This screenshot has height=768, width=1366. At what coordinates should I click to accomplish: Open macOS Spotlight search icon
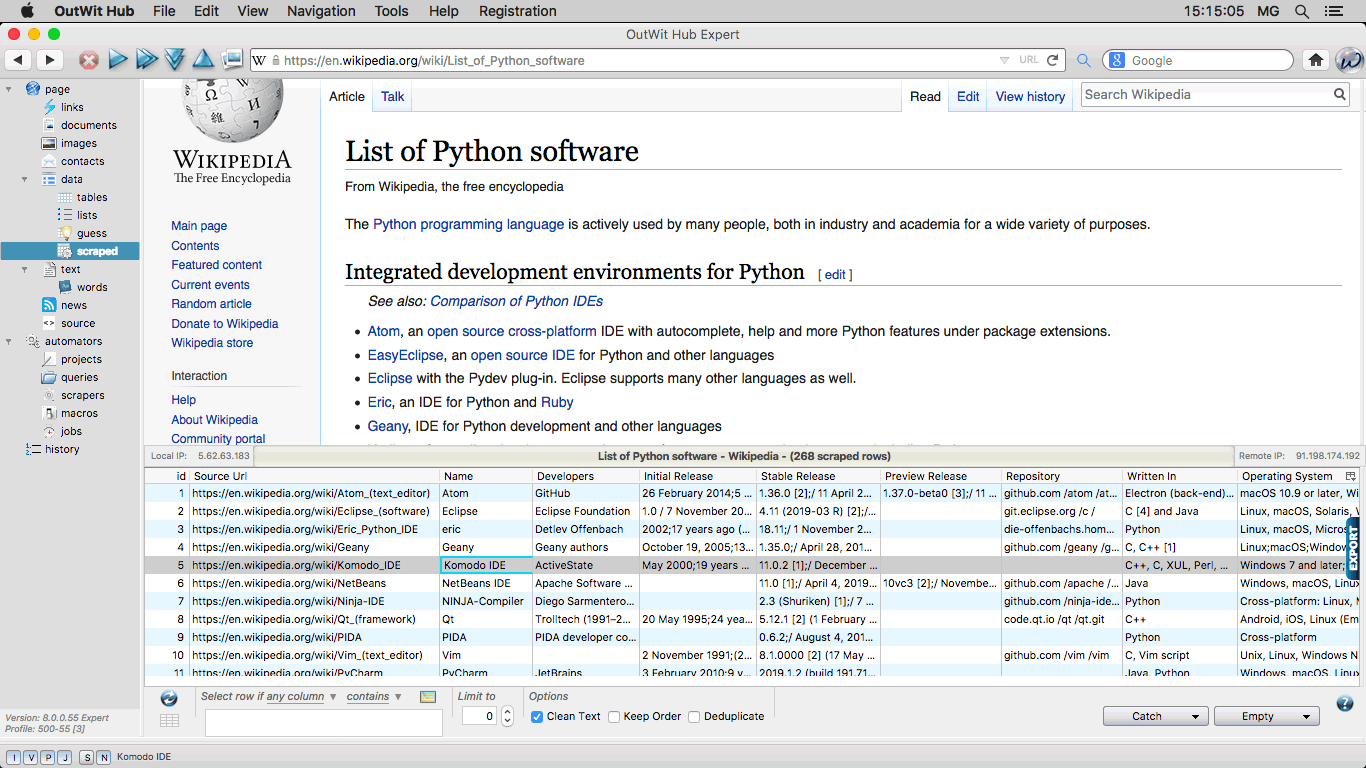[1301, 11]
